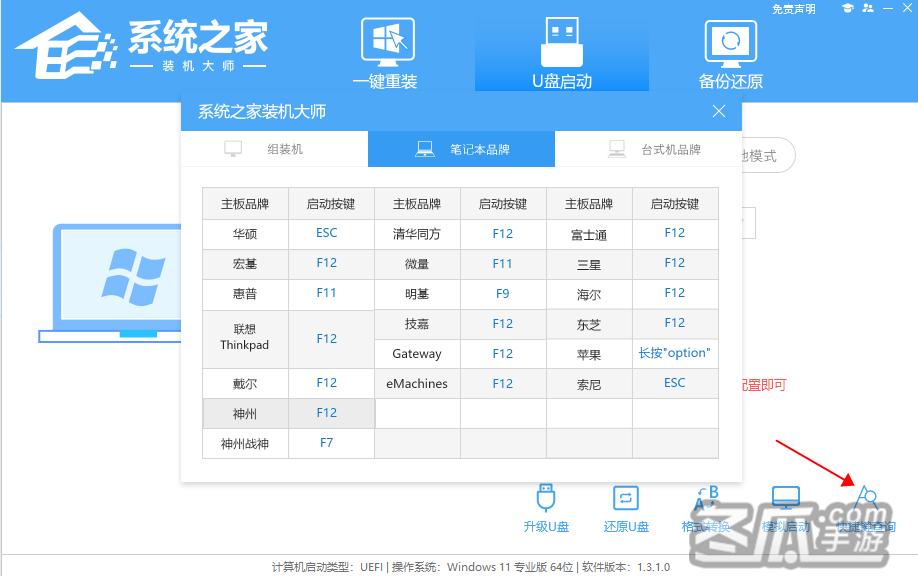Image resolution: width=918 pixels, height=576 pixels.
Task: Click the ESC key for 索尼
Action: point(674,383)
